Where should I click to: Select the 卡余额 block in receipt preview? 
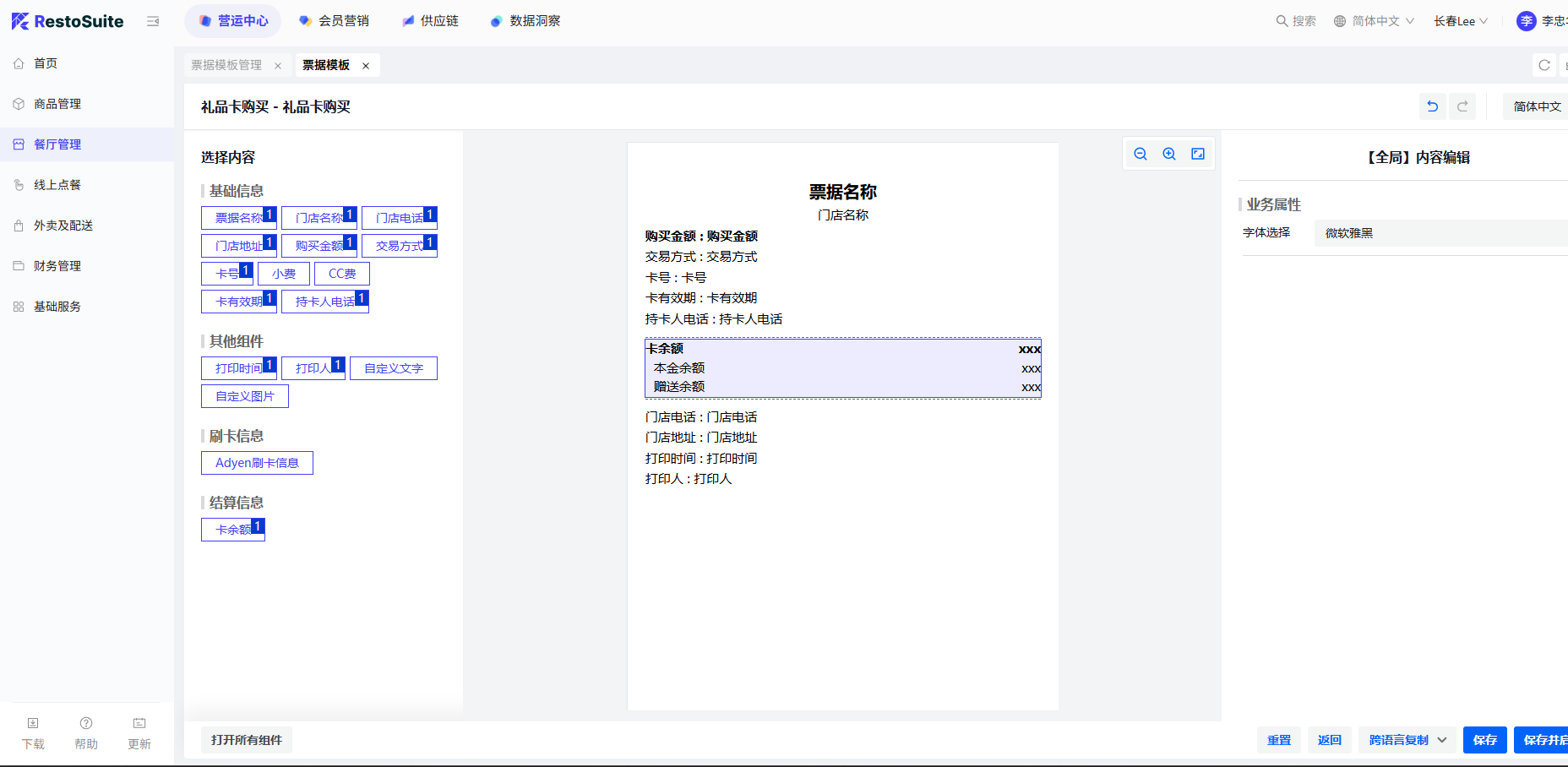click(842, 368)
